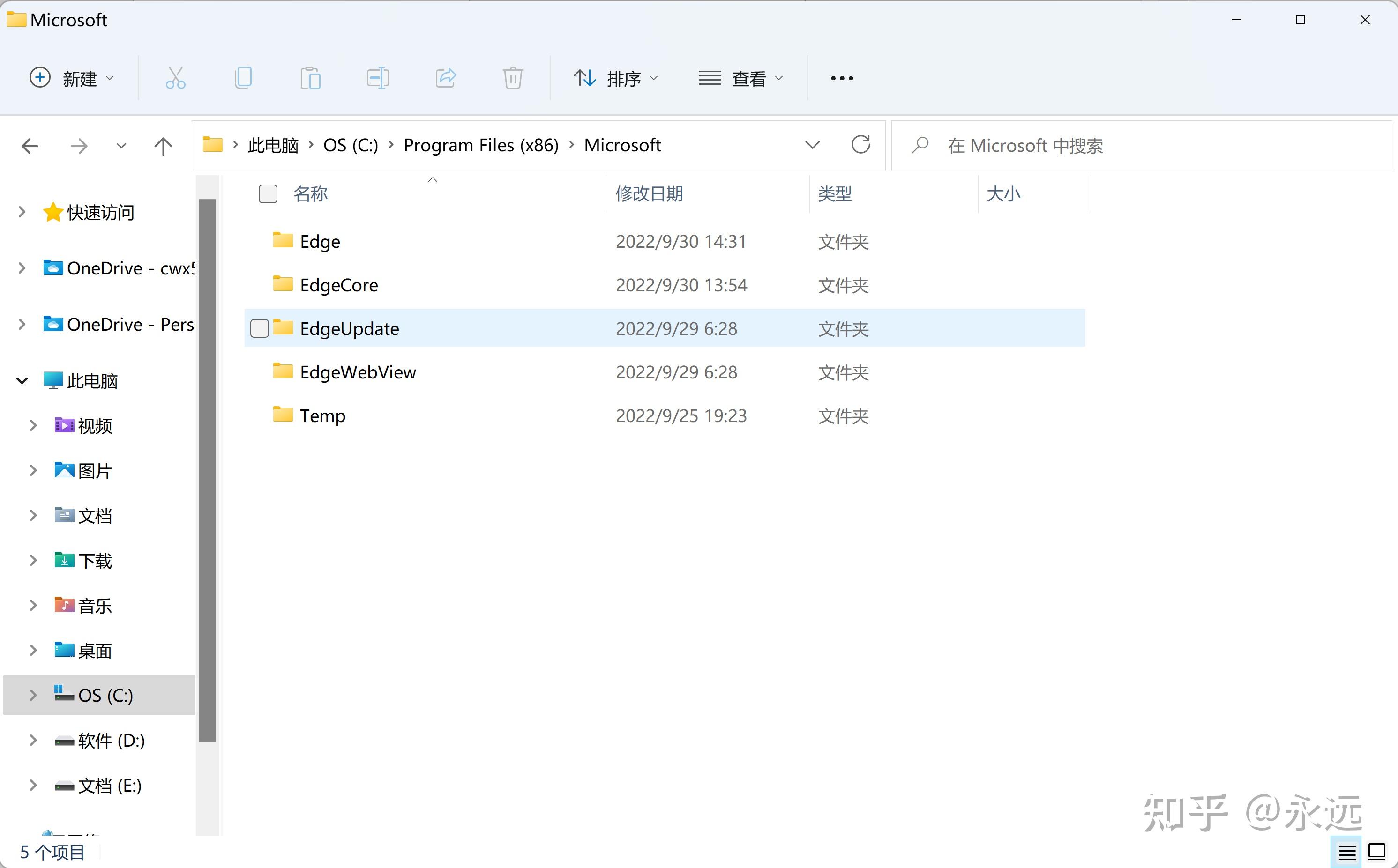Sort by 修改日期 column header

tap(649, 194)
